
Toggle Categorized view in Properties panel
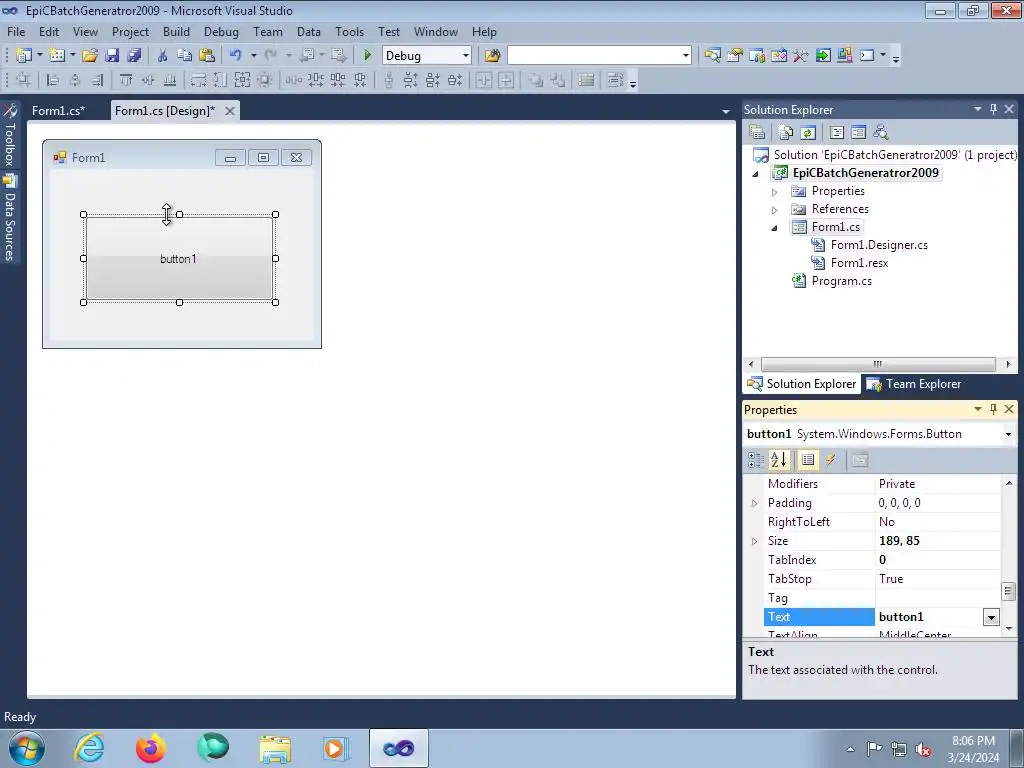coord(756,460)
